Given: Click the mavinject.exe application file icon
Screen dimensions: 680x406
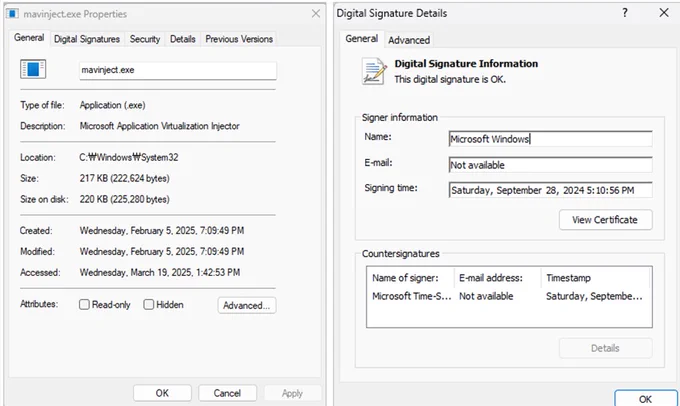Looking at the screenshot, I should [33, 69].
